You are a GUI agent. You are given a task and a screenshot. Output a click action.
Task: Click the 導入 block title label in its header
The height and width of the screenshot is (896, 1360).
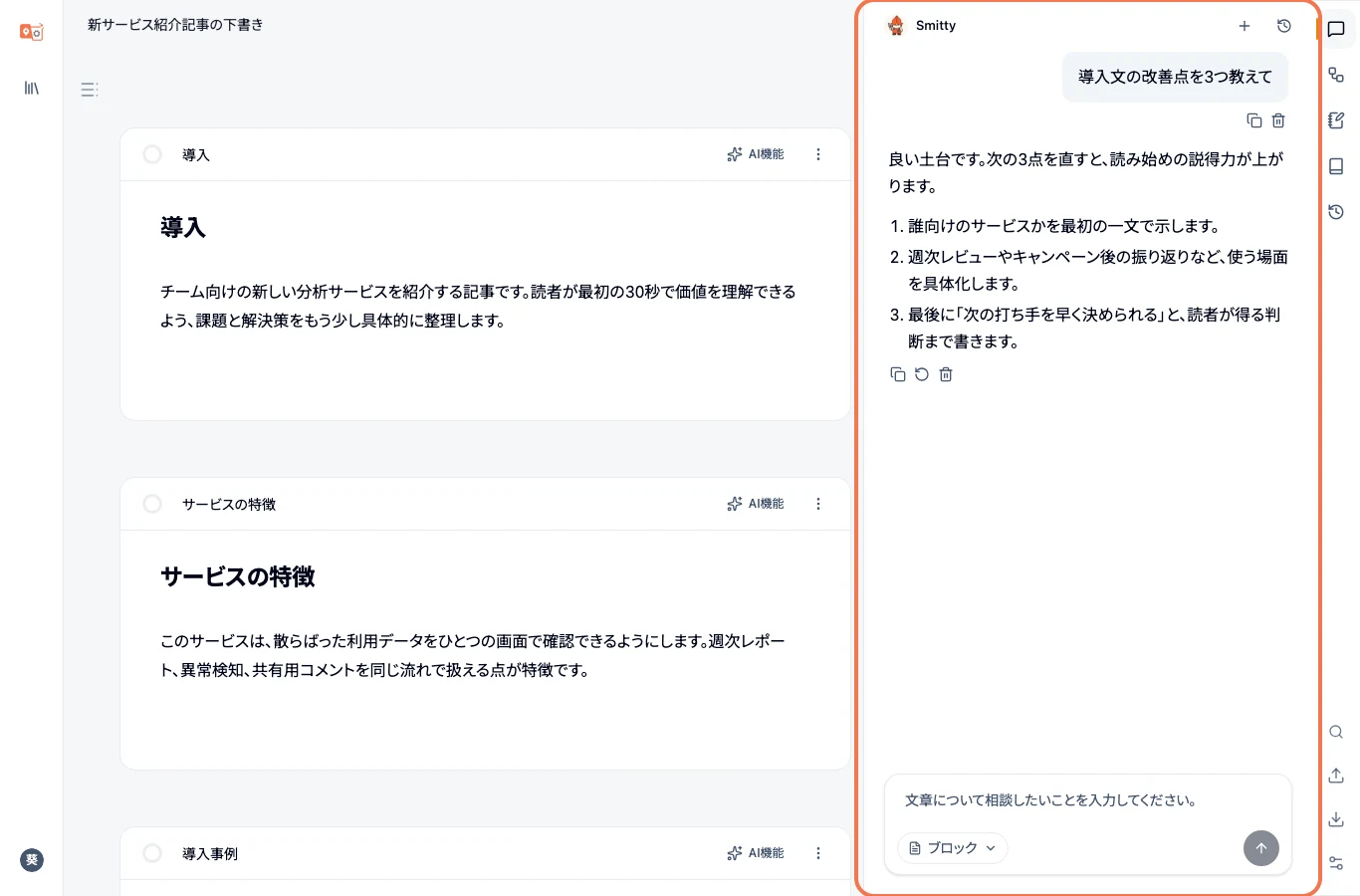coord(196,155)
